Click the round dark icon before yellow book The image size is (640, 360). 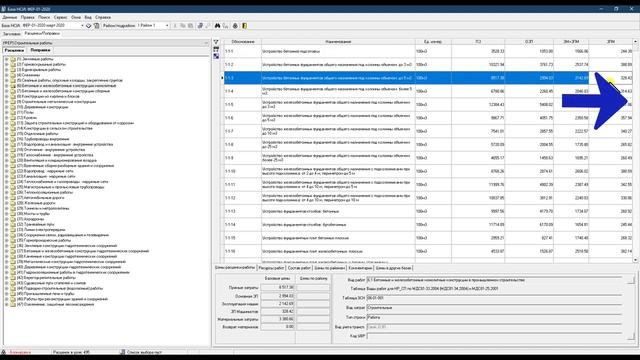pyautogui.click(x=235, y=26)
